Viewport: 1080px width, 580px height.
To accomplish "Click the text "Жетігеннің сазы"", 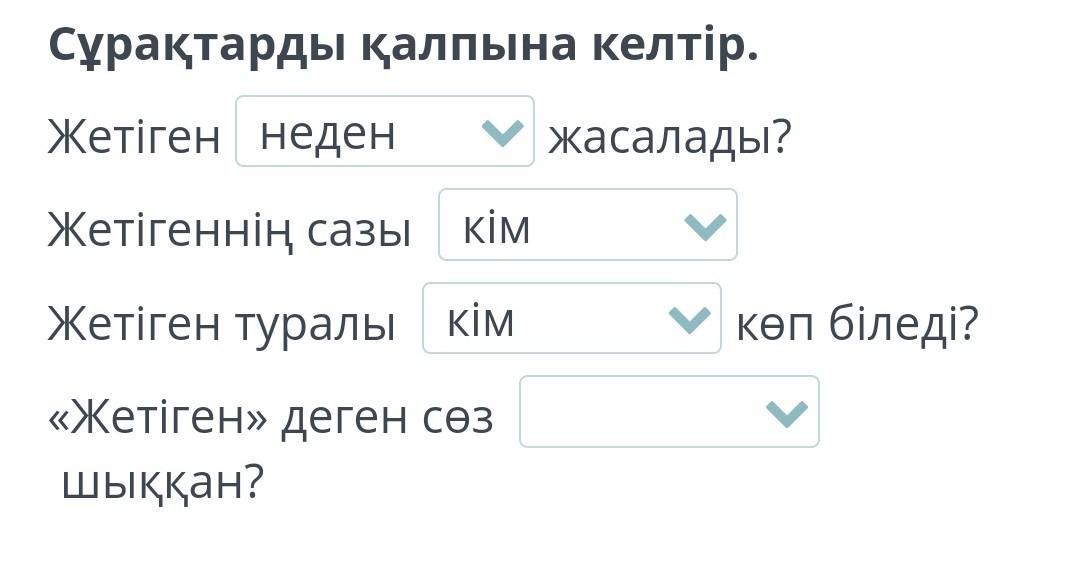I will click(229, 231).
